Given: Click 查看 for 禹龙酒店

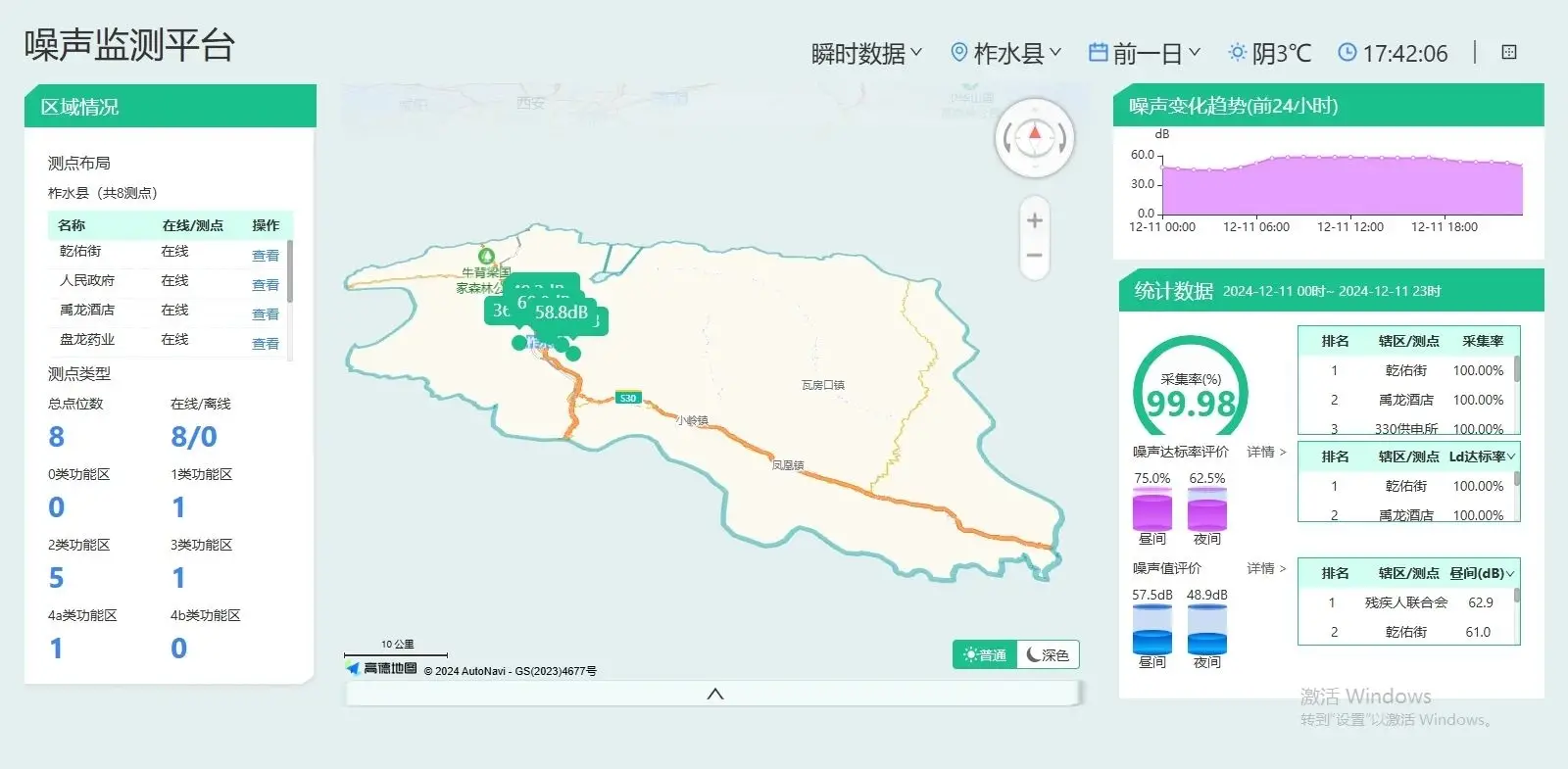Looking at the screenshot, I should [266, 314].
